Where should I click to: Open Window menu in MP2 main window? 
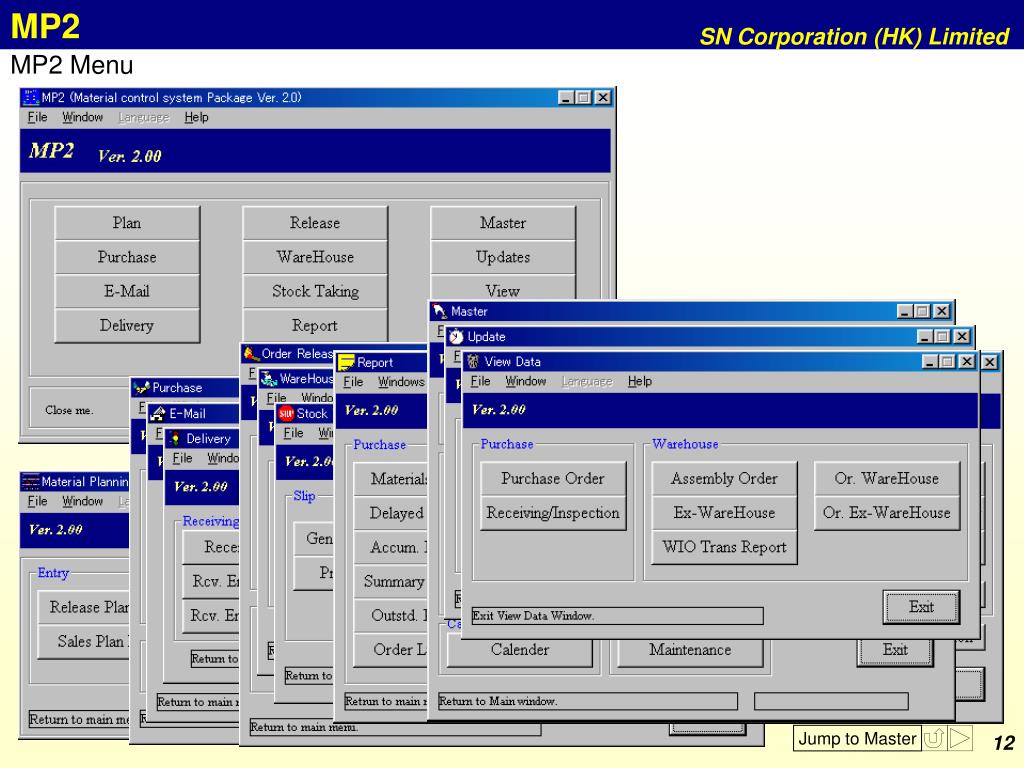click(x=83, y=118)
